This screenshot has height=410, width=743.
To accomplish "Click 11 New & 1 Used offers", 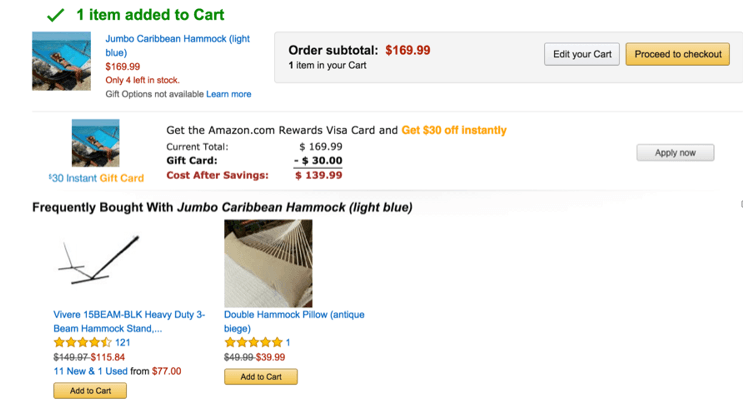I will [91, 371].
